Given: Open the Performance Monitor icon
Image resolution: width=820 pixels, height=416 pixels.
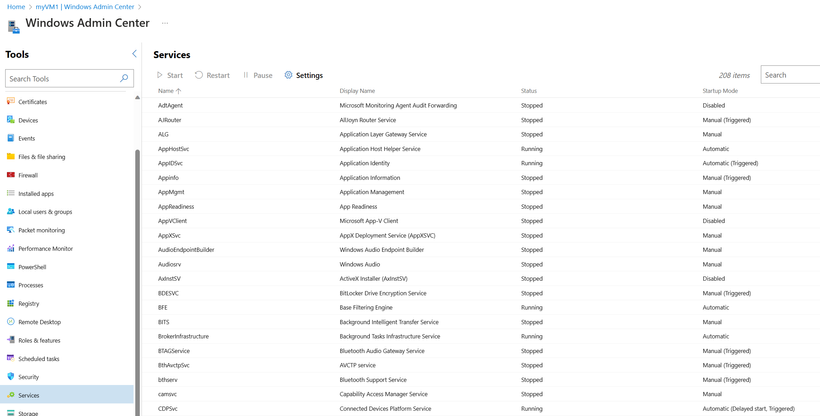Looking at the screenshot, I should click(10, 248).
